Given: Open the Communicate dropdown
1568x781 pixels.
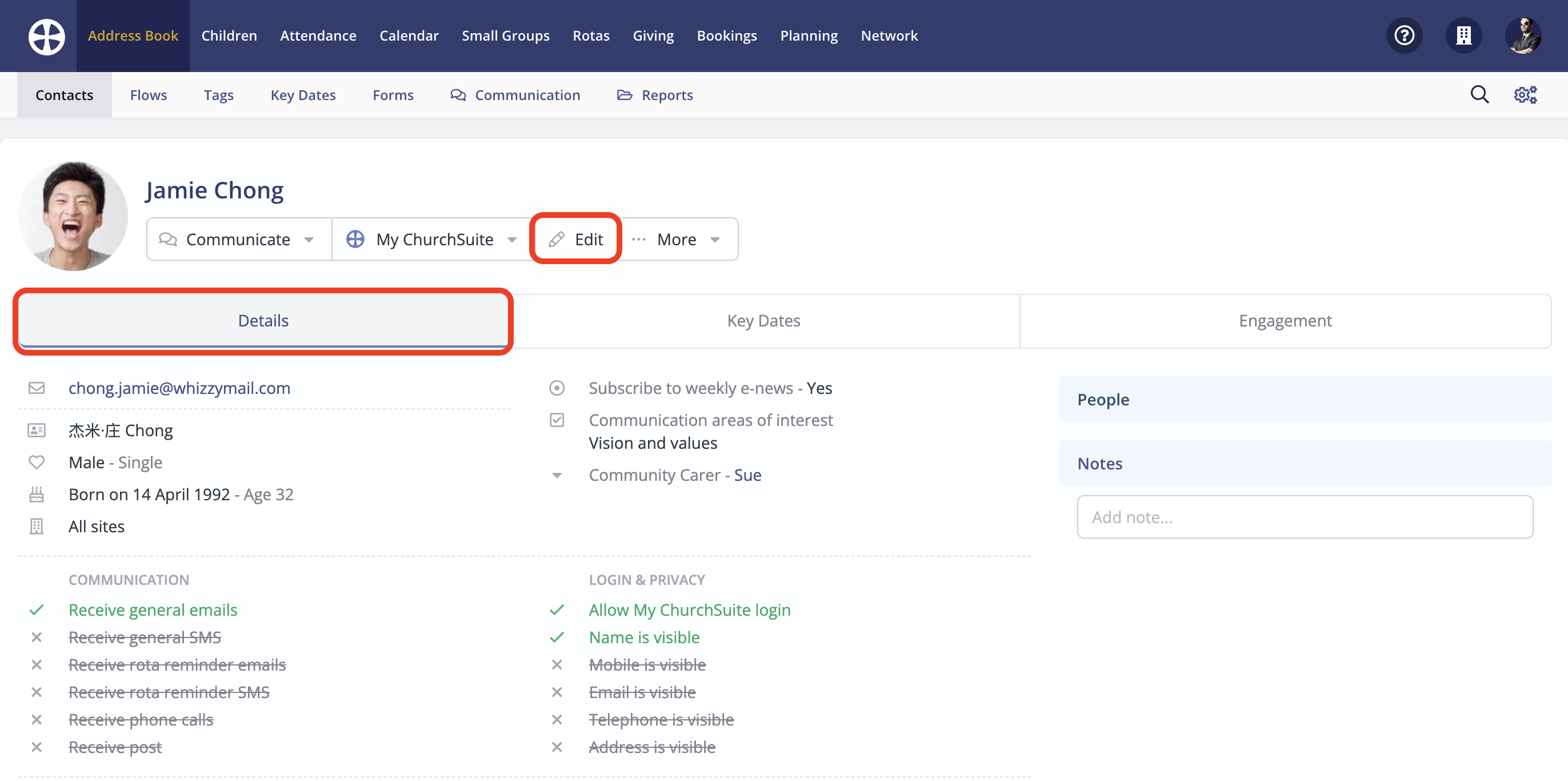Looking at the screenshot, I should (x=238, y=239).
